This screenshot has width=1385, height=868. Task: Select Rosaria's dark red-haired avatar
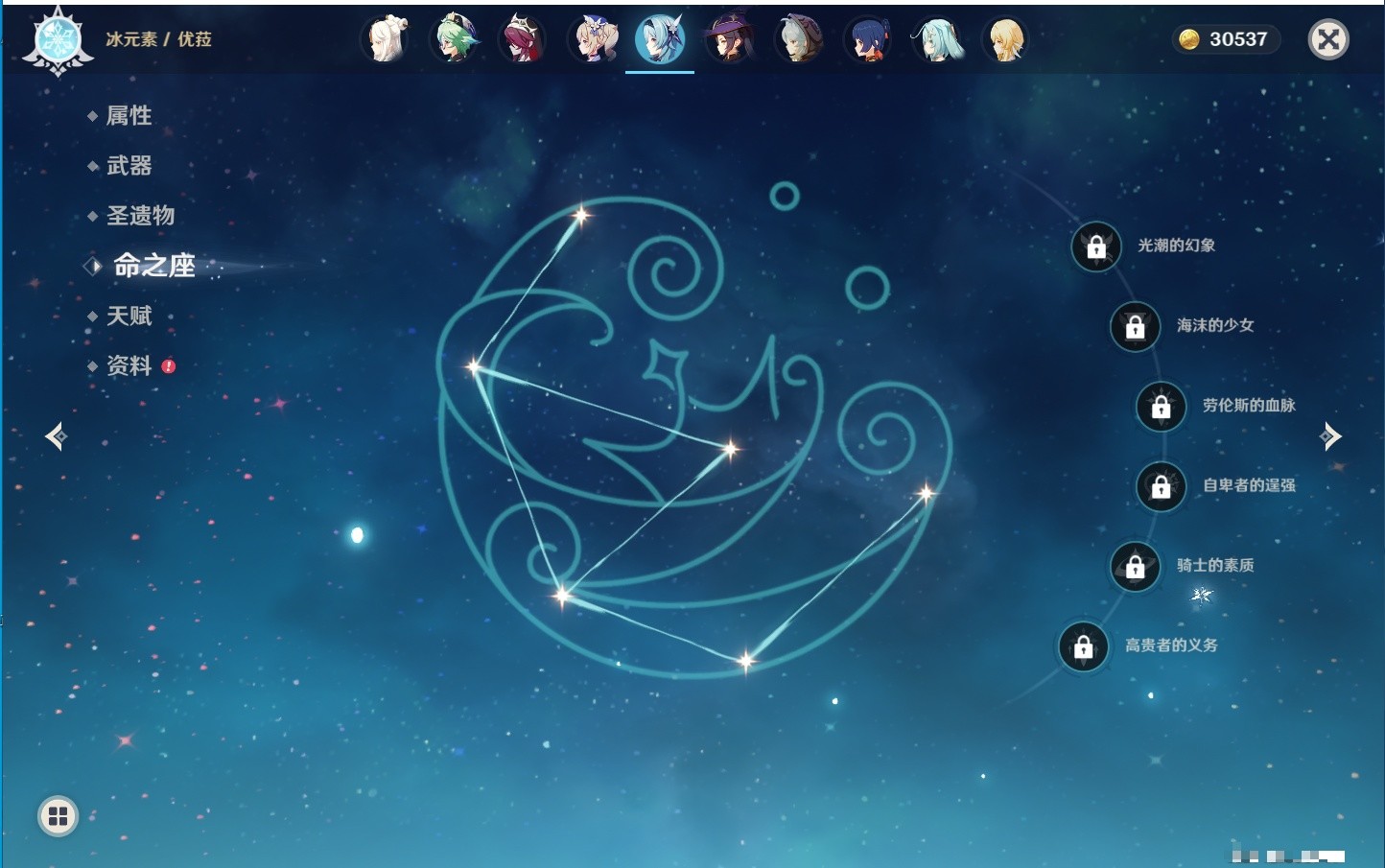(523, 39)
